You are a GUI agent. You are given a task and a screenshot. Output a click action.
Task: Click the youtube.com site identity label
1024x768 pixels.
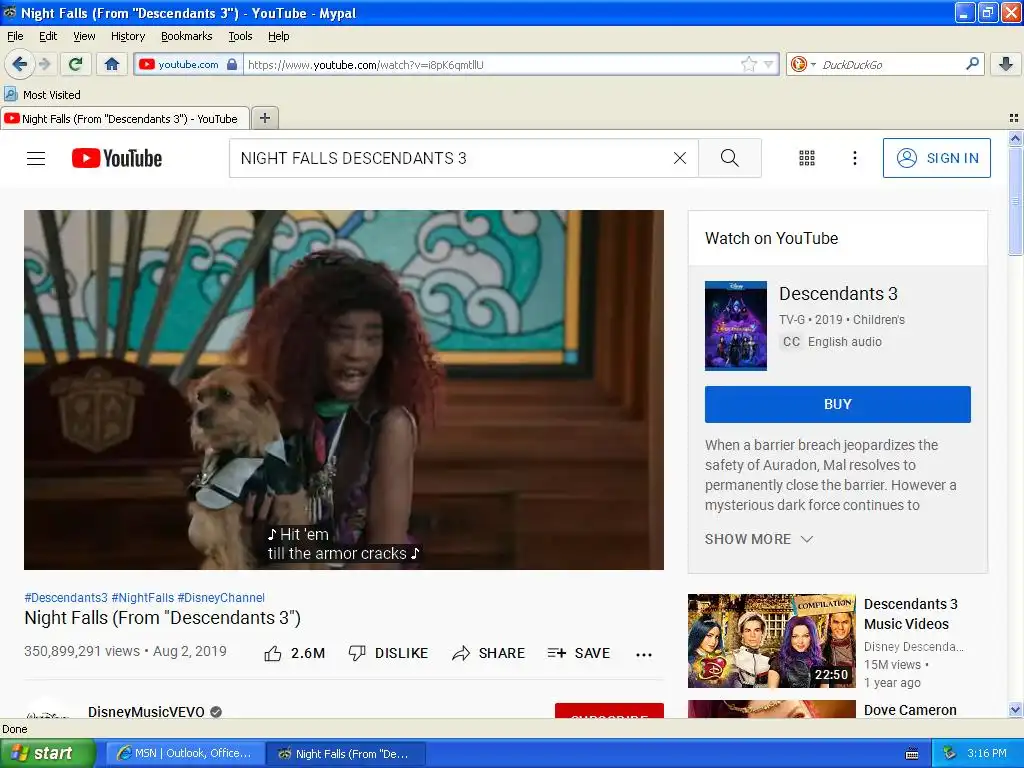pos(189,64)
